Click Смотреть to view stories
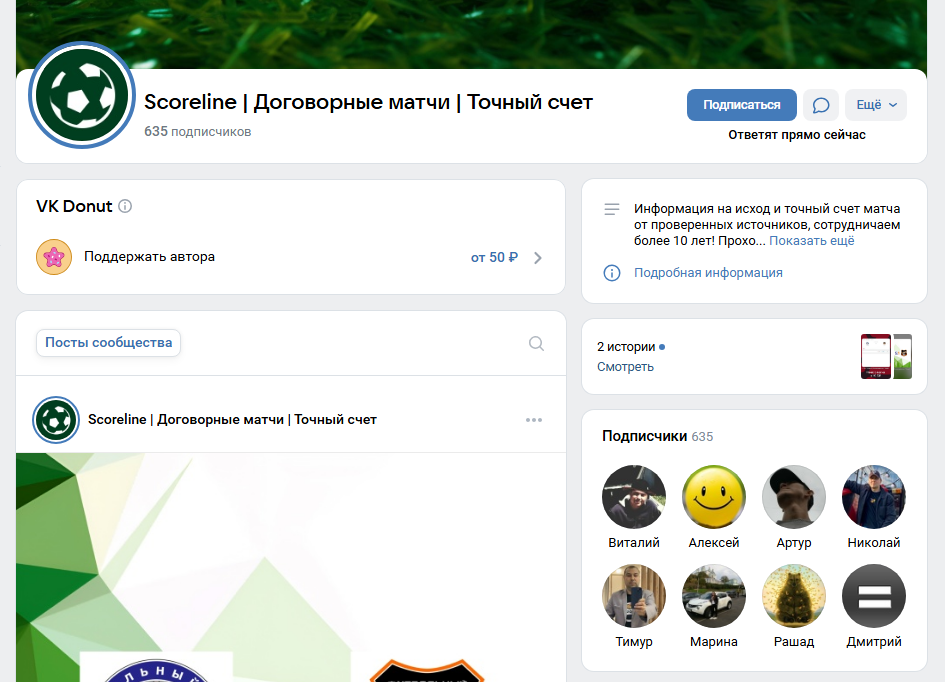 coord(625,367)
